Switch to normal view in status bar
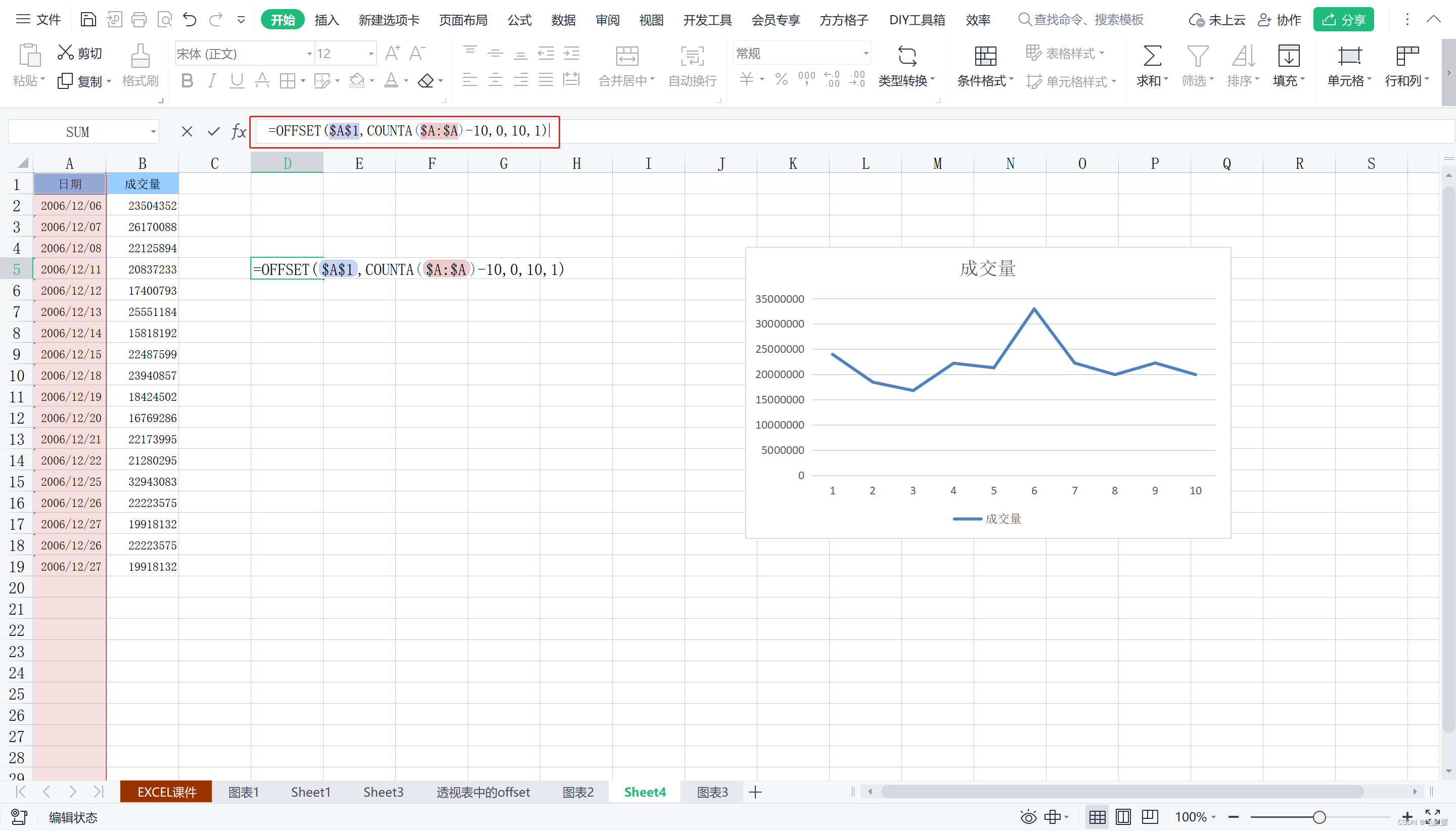 coord(1097,817)
